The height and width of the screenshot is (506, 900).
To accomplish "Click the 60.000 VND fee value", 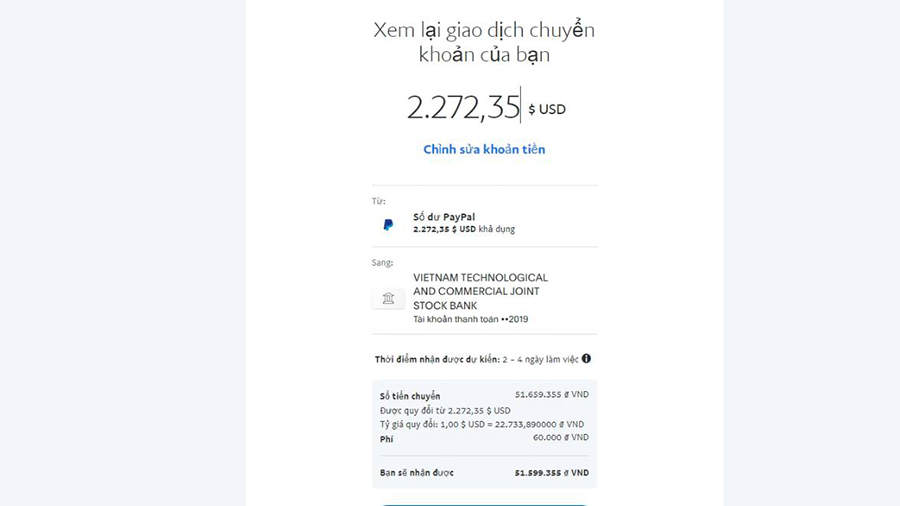I will coord(561,437).
